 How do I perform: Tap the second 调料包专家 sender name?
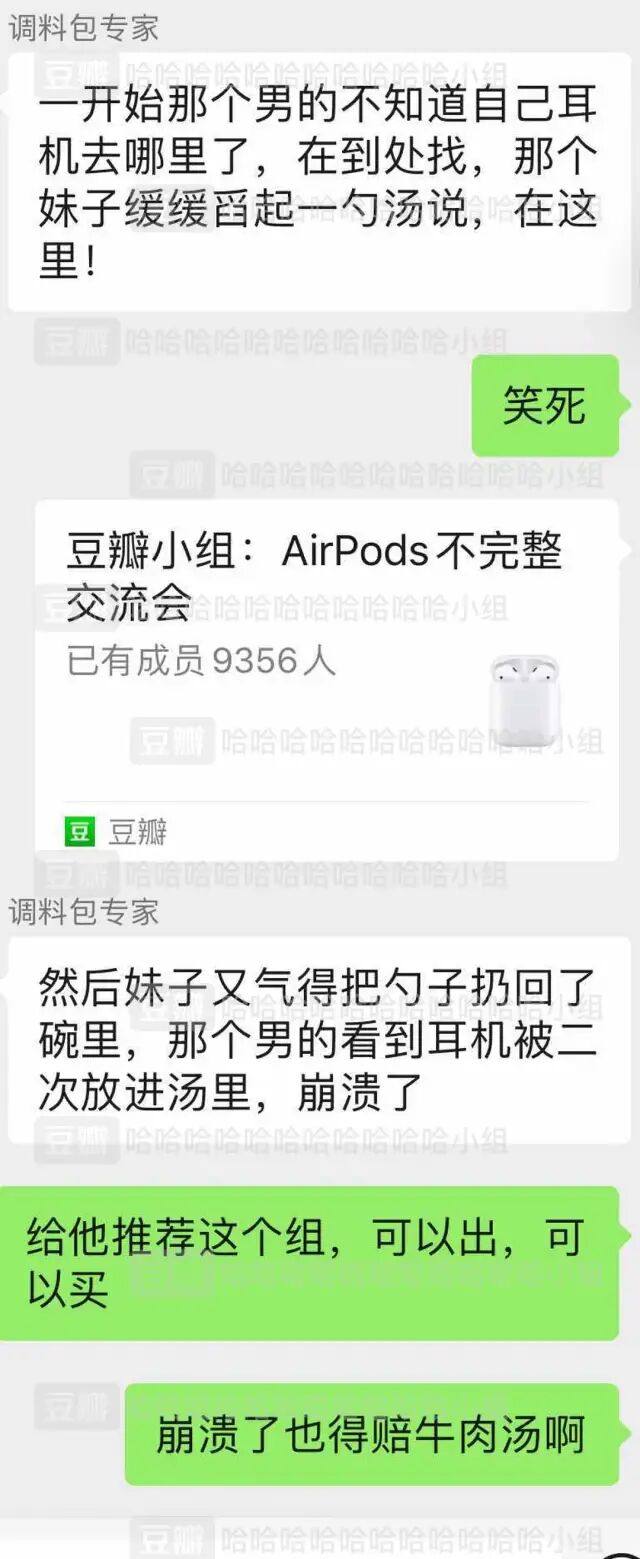[x=84, y=911]
